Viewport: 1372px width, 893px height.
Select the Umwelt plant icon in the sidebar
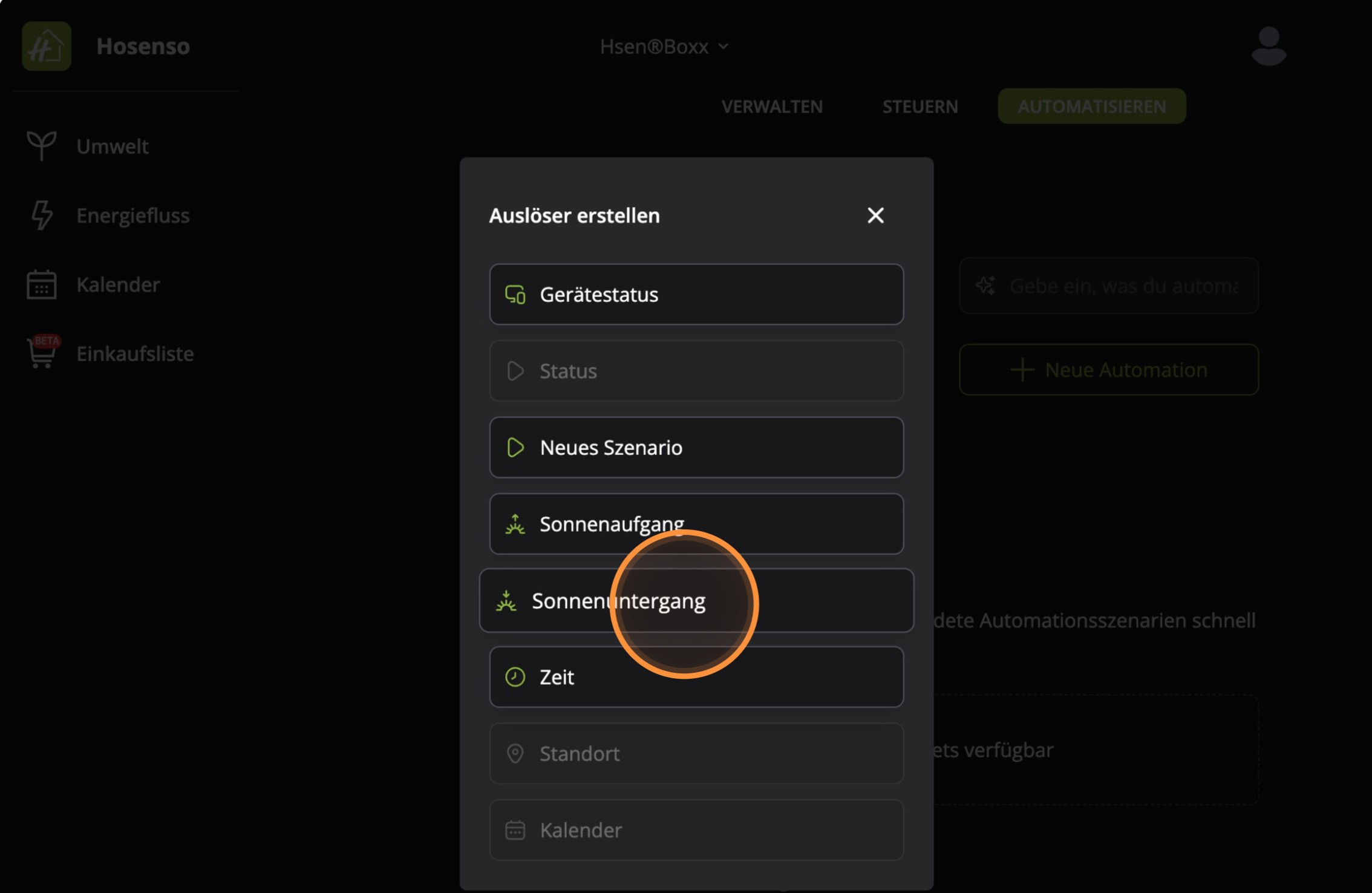pyautogui.click(x=41, y=146)
